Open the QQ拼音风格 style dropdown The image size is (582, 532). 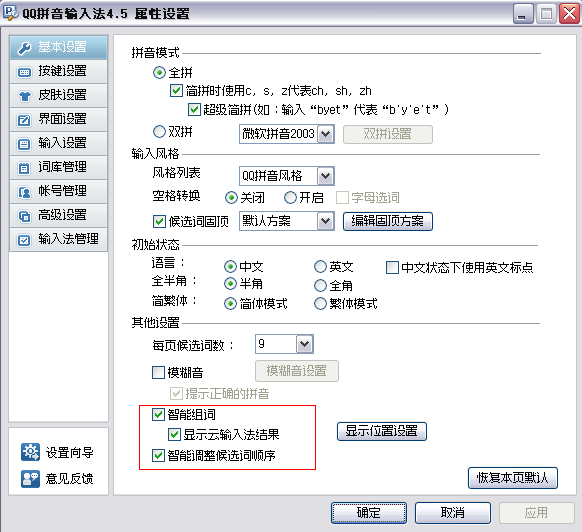pyautogui.click(x=326, y=176)
